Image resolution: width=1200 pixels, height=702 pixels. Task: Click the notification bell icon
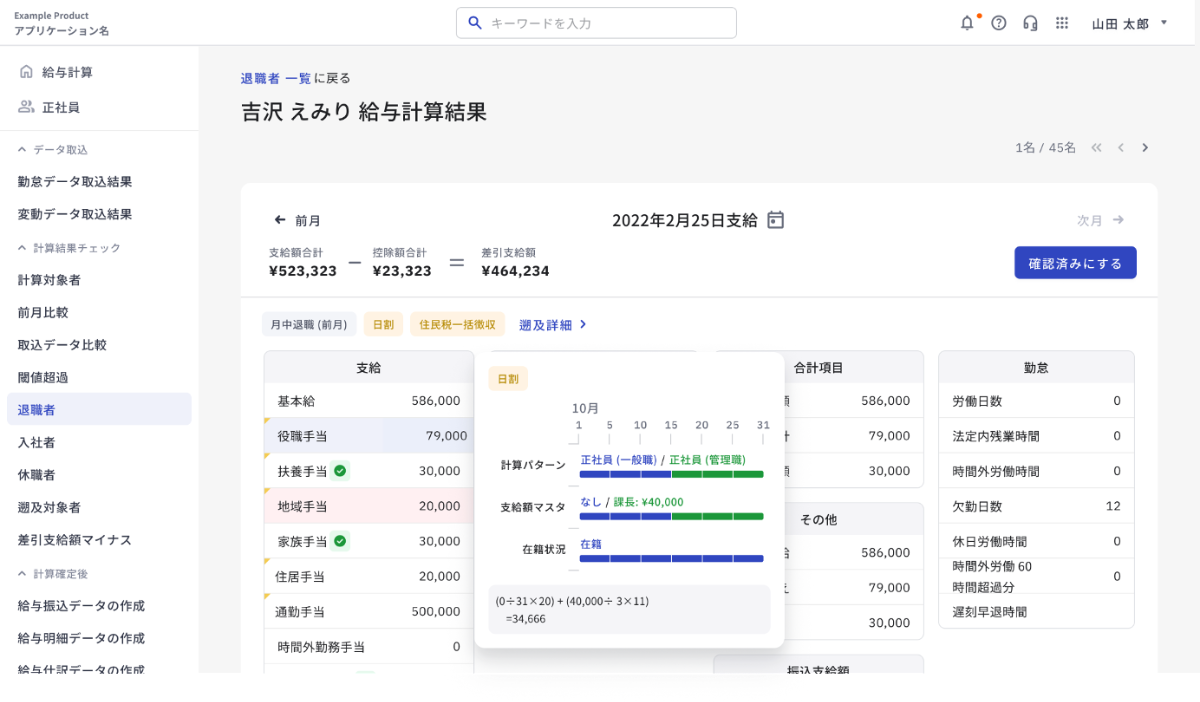(x=967, y=23)
